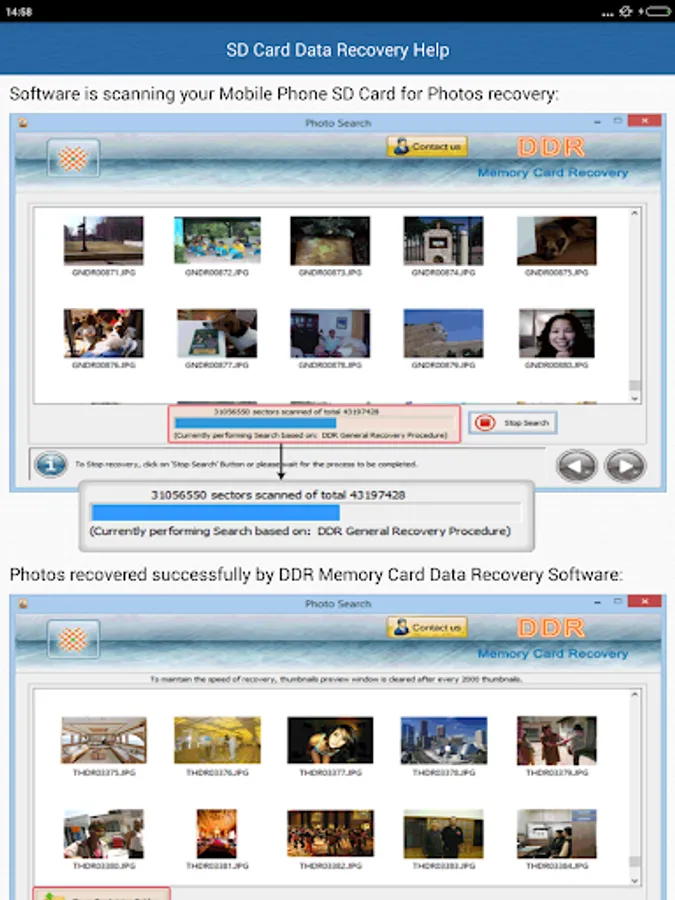Click the DDR logo icon in the lower Photo Search window
Screen dimensions: 675x900
(73, 639)
